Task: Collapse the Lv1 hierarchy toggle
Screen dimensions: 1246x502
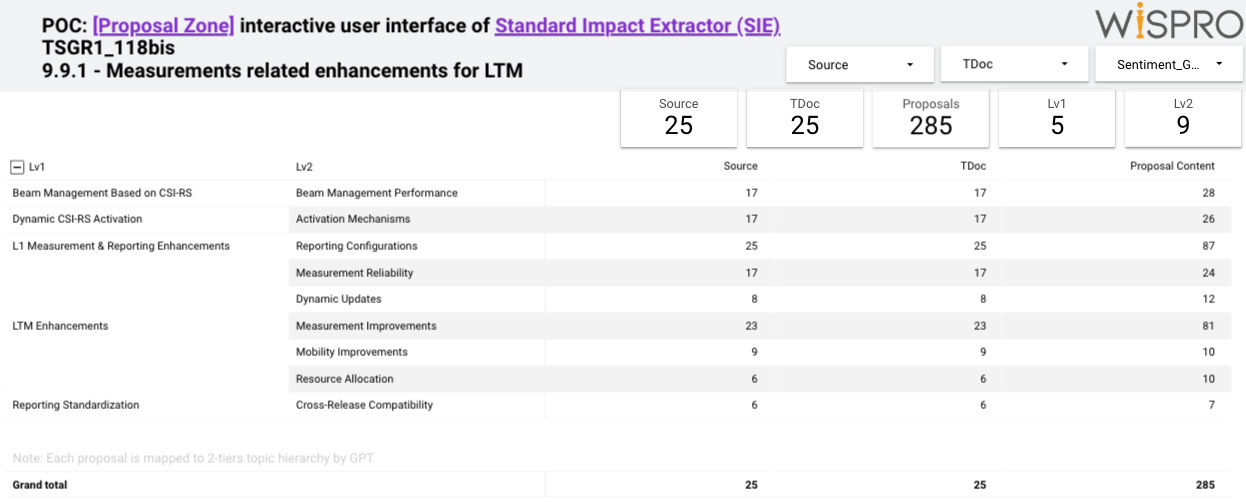Action: click(x=17, y=167)
